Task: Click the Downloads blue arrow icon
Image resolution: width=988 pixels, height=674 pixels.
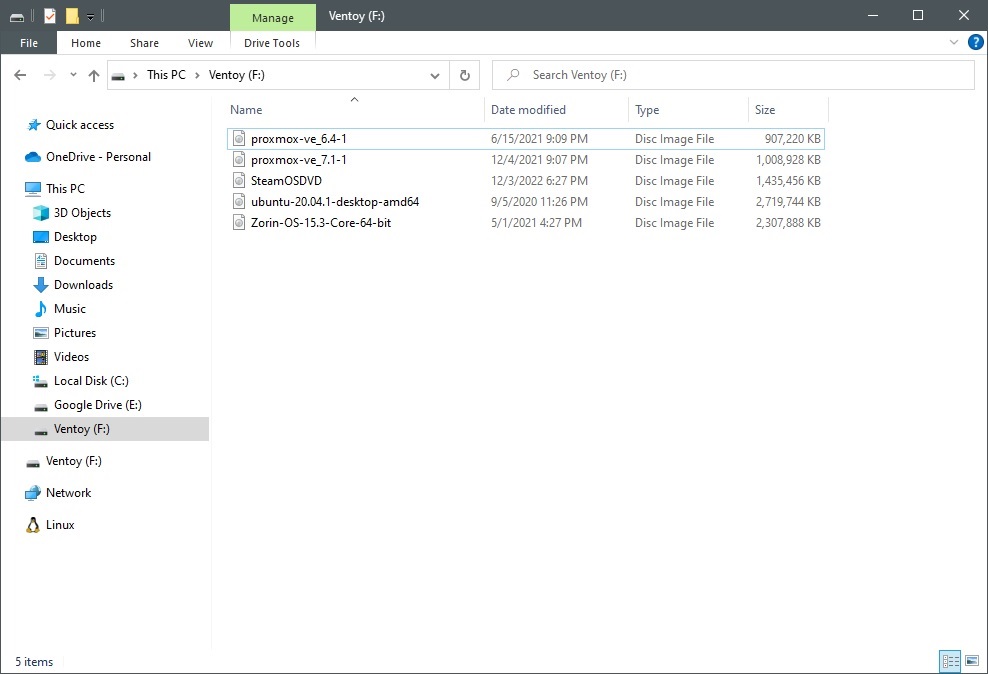Action: tap(41, 285)
